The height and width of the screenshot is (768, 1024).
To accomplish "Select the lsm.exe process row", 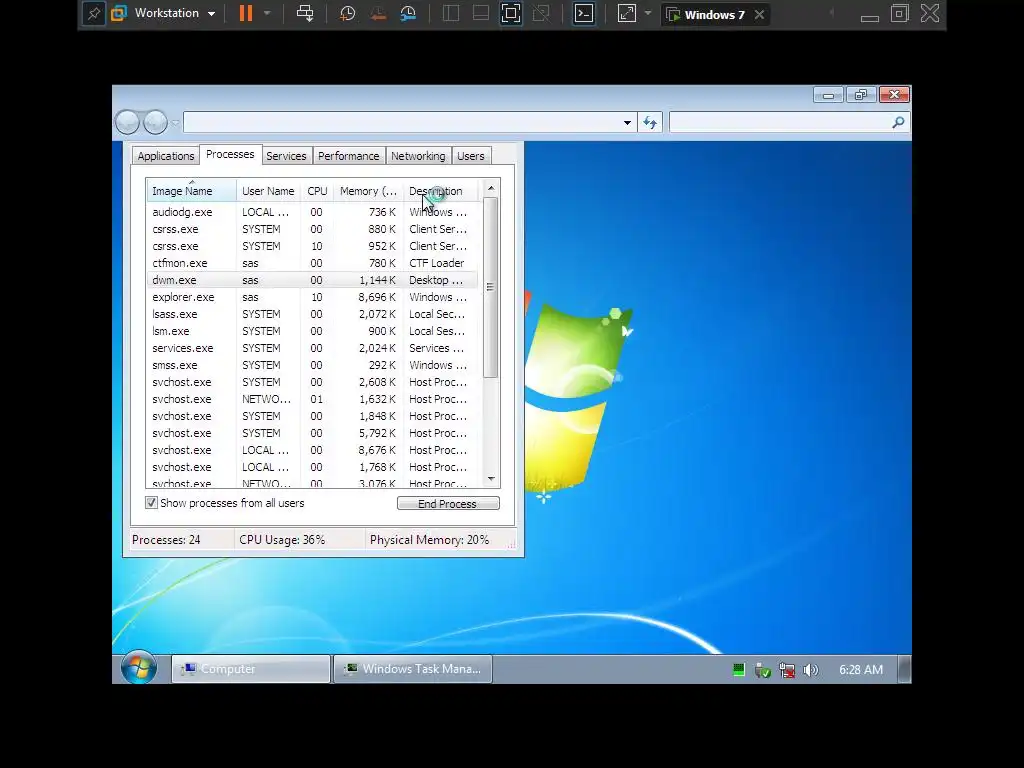I will (x=312, y=331).
